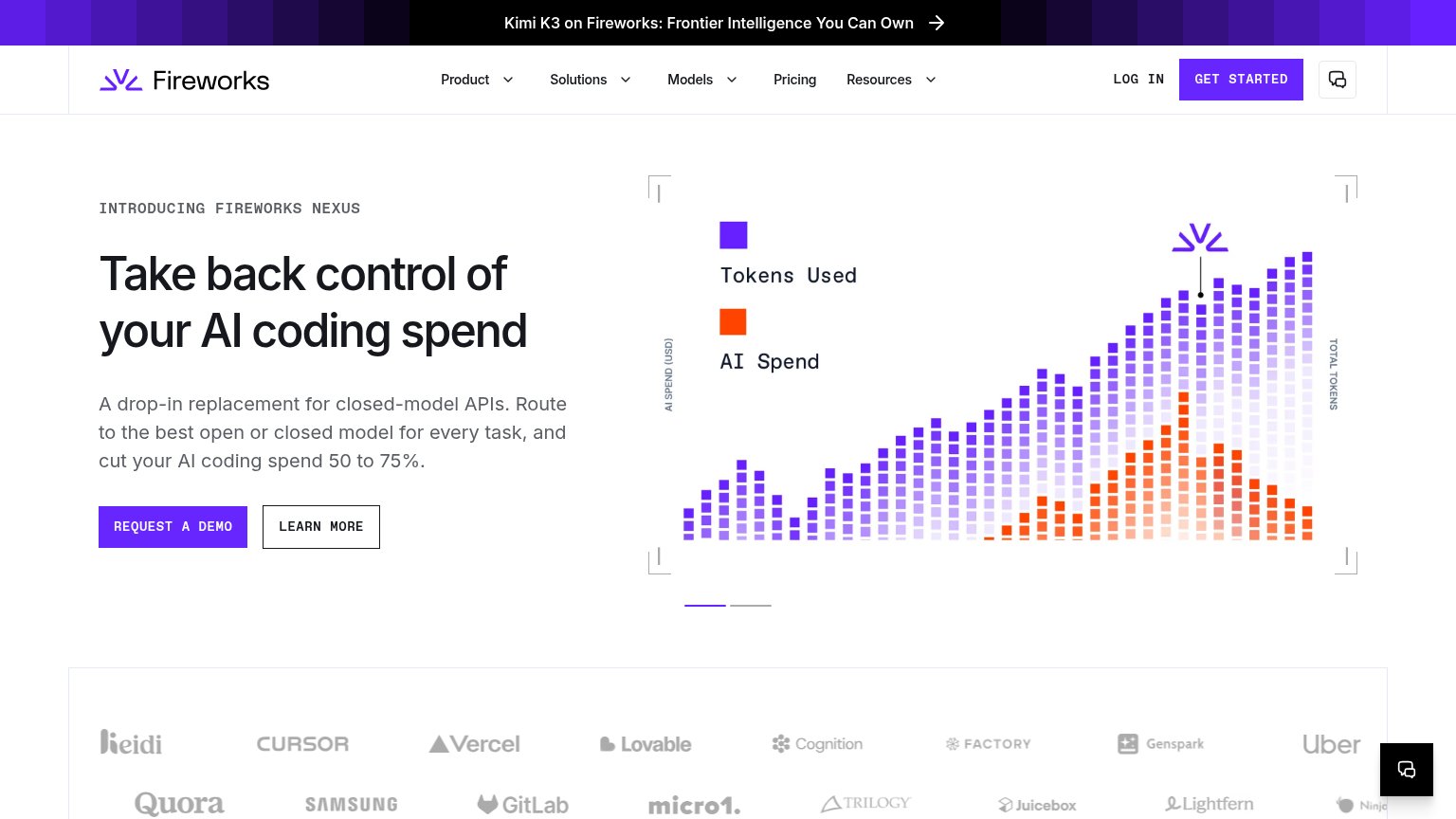Click the Fireworks logo in the header
1456x819 pixels.
pyautogui.click(x=185, y=81)
